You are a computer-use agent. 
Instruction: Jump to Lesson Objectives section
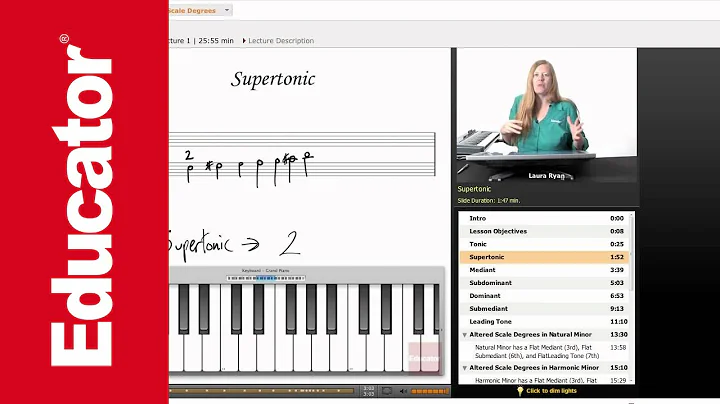click(x=545, y=231)
